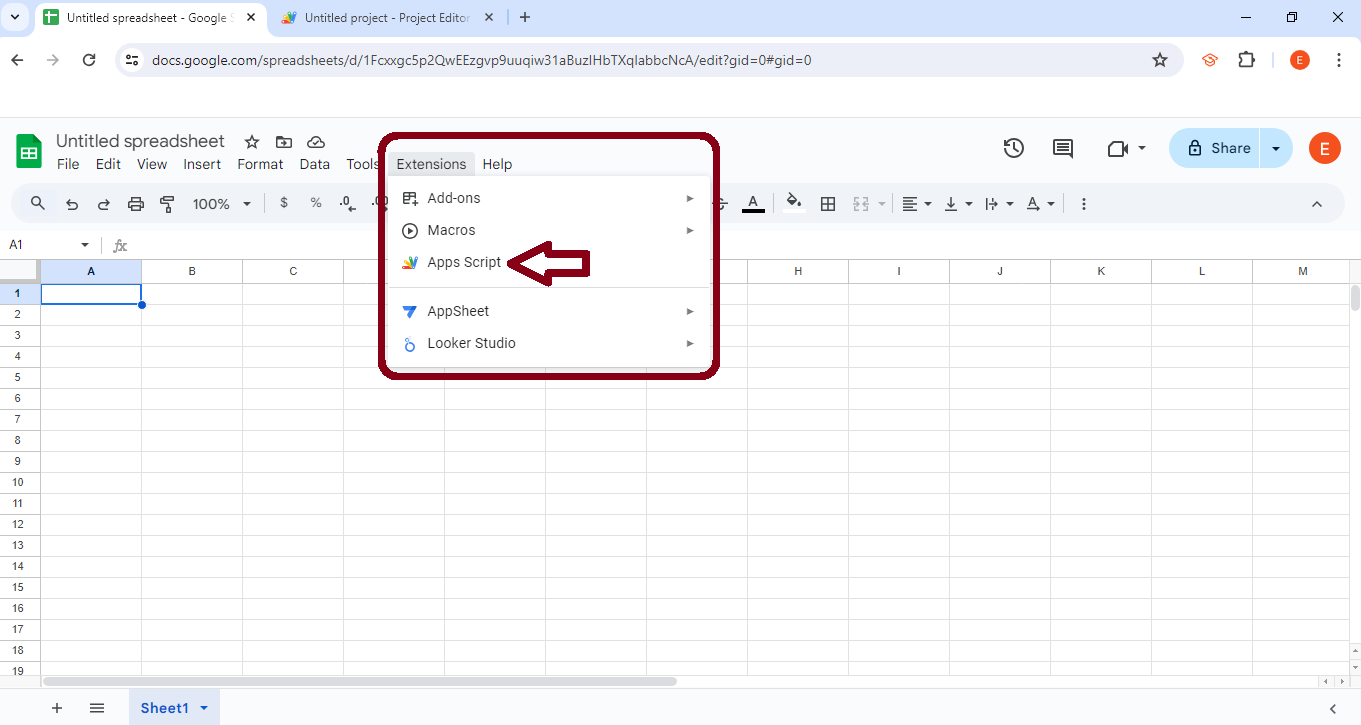Open the fill color picker
The width and height of the screenshot is (1361, 725).
click(793, 203)
